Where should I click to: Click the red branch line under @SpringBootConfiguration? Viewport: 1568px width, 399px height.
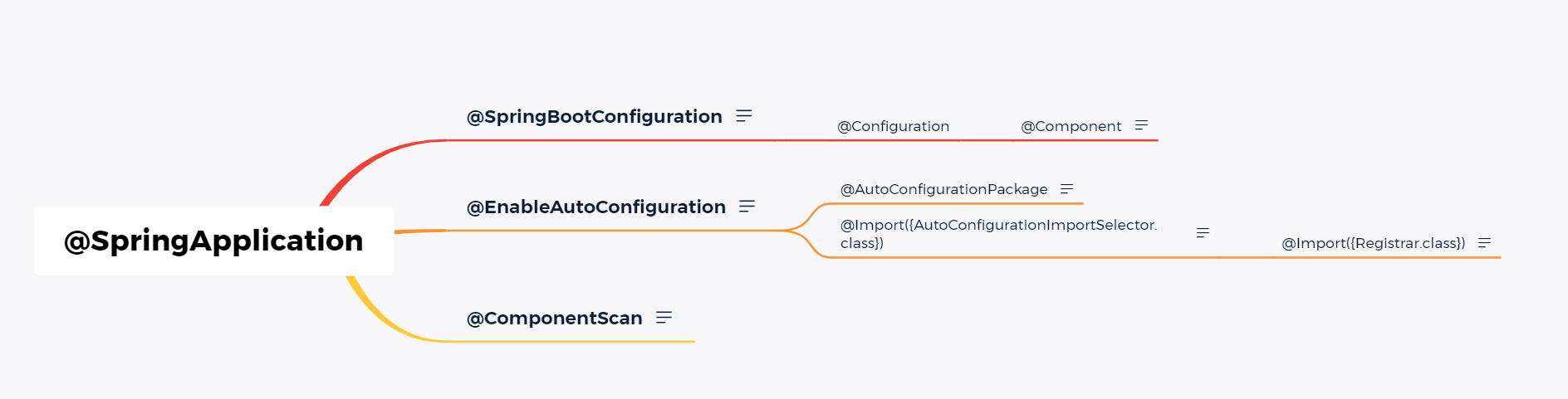[610, 140]
